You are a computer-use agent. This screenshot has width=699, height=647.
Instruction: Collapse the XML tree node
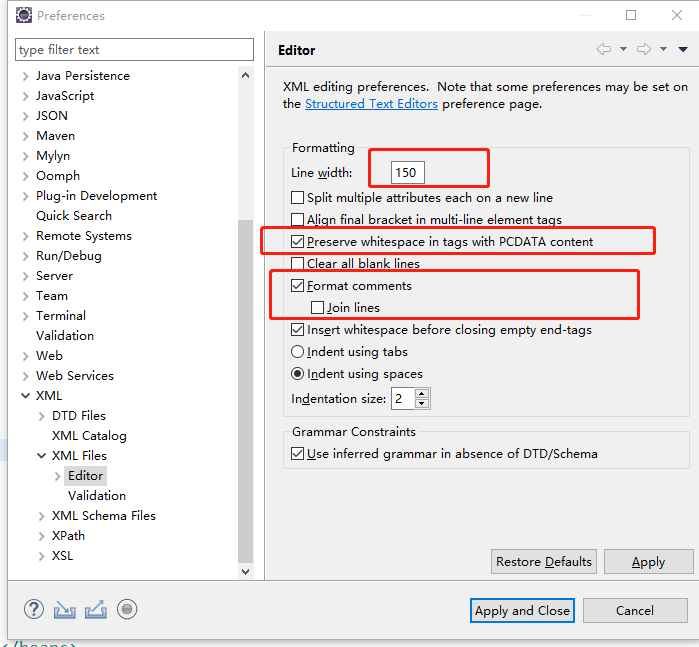click(25, 396)
